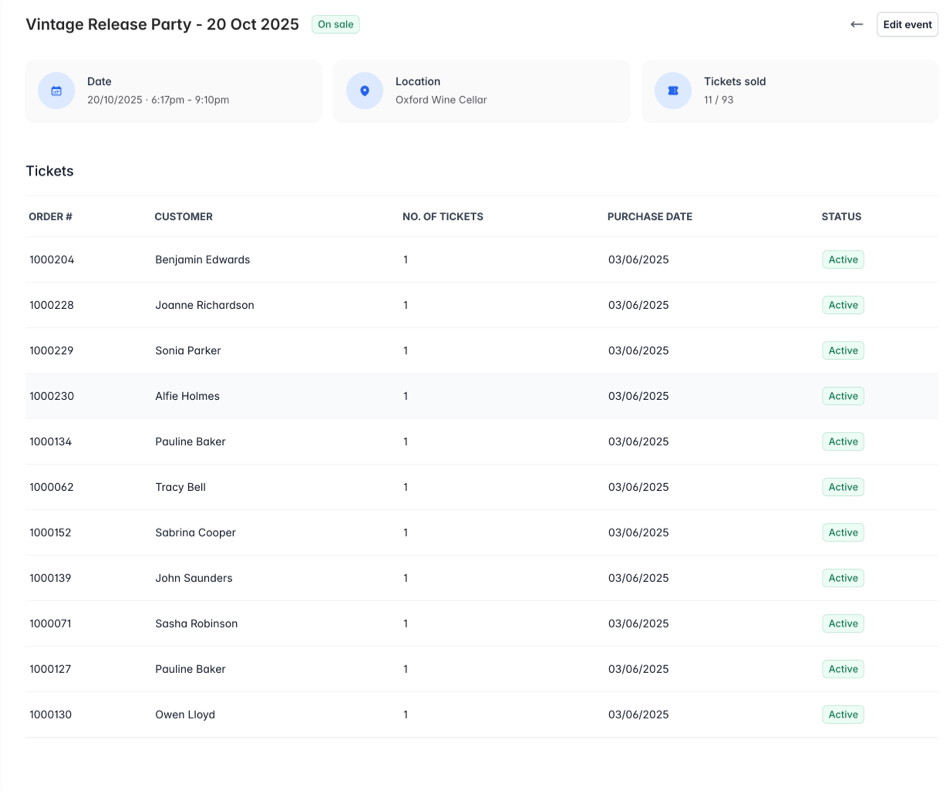Select order number 1000139
The image size is (950, 792).
(x=51, y=577)
